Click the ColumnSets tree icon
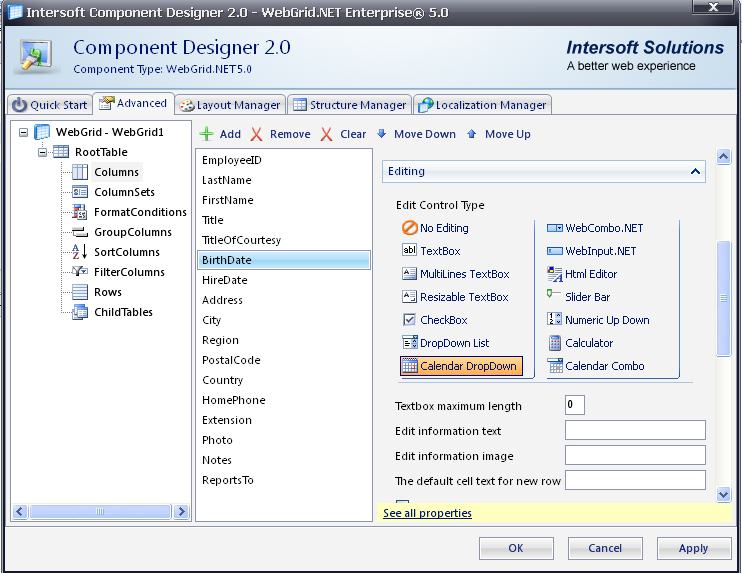 coord(80,192)
